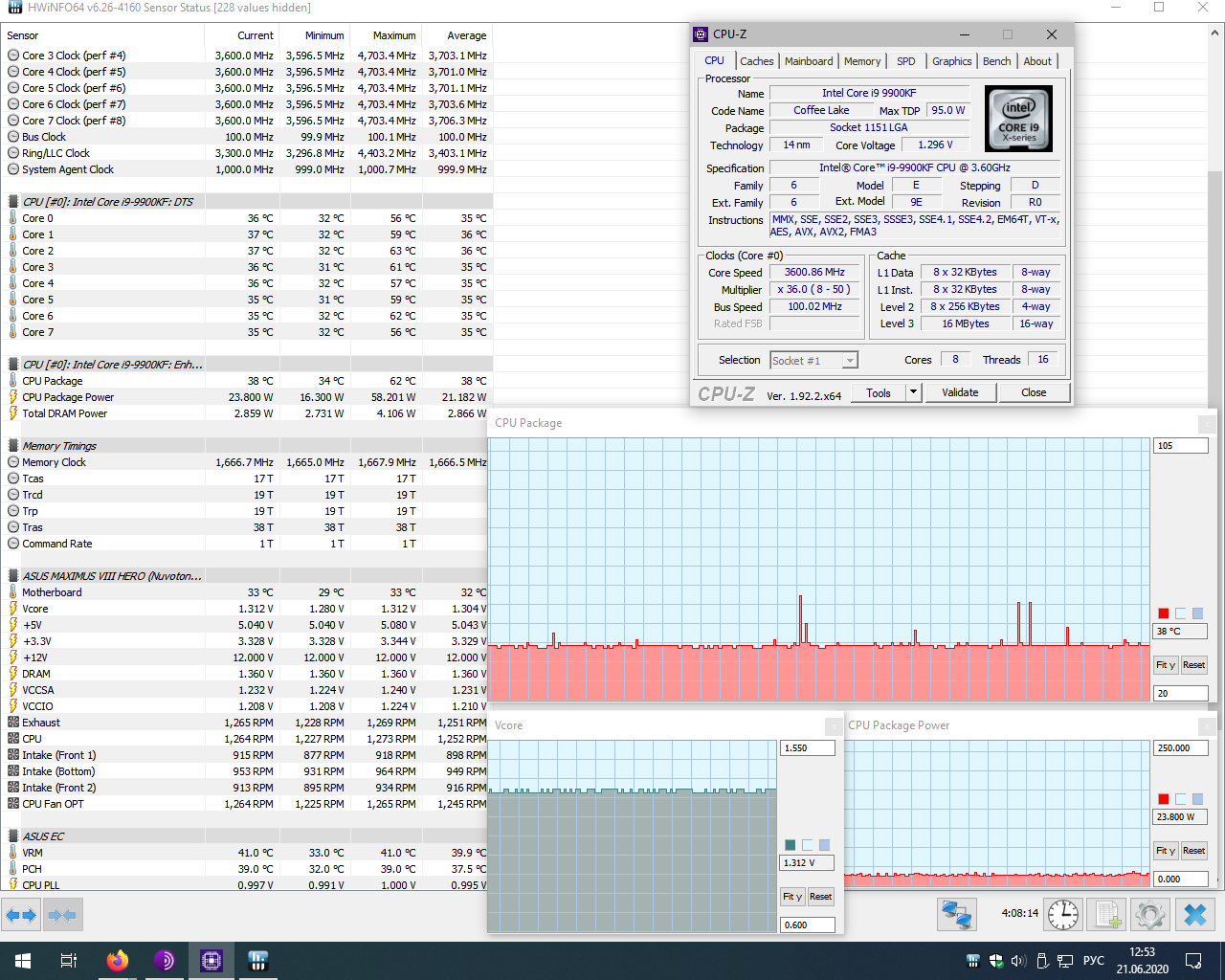
Task: Select the Total DRAM Power sensor row
Action: (246, 413)
